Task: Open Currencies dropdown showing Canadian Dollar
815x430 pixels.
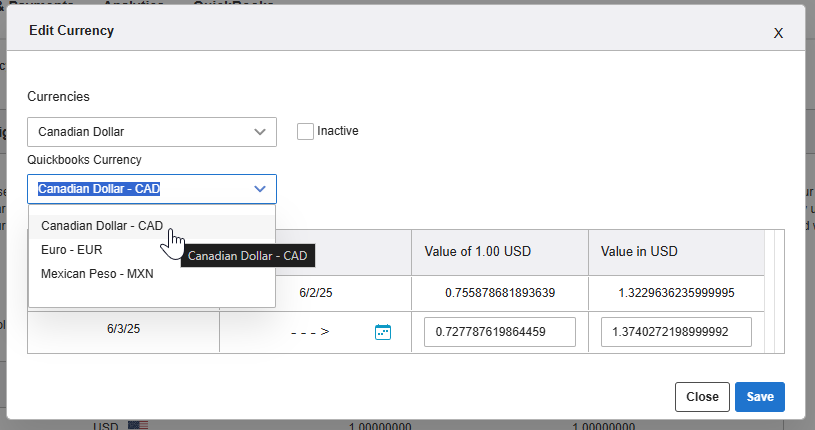Action: (x=152, y=132)
